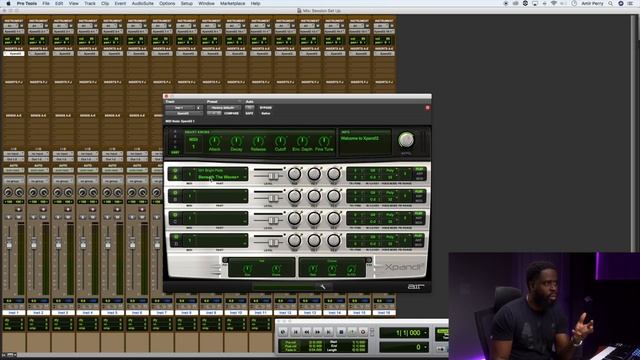640x360 pixels.
Task: Open the insert position selector beside Track
Action: click(198, 108)
